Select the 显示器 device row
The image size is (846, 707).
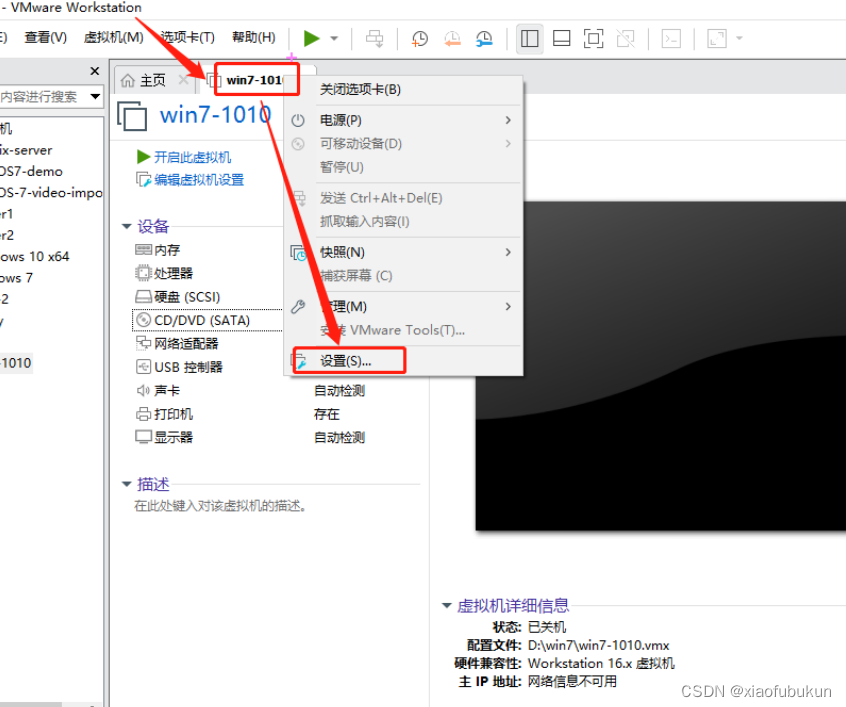click(164, 437)
